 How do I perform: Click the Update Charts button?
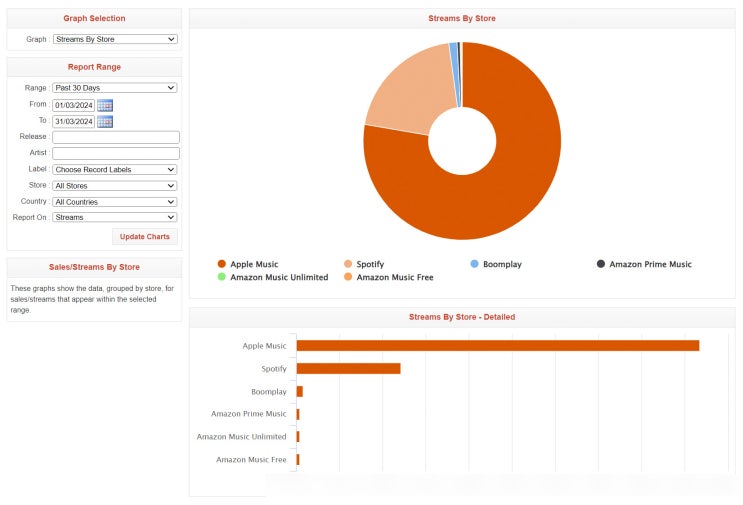tap(145, 236)
